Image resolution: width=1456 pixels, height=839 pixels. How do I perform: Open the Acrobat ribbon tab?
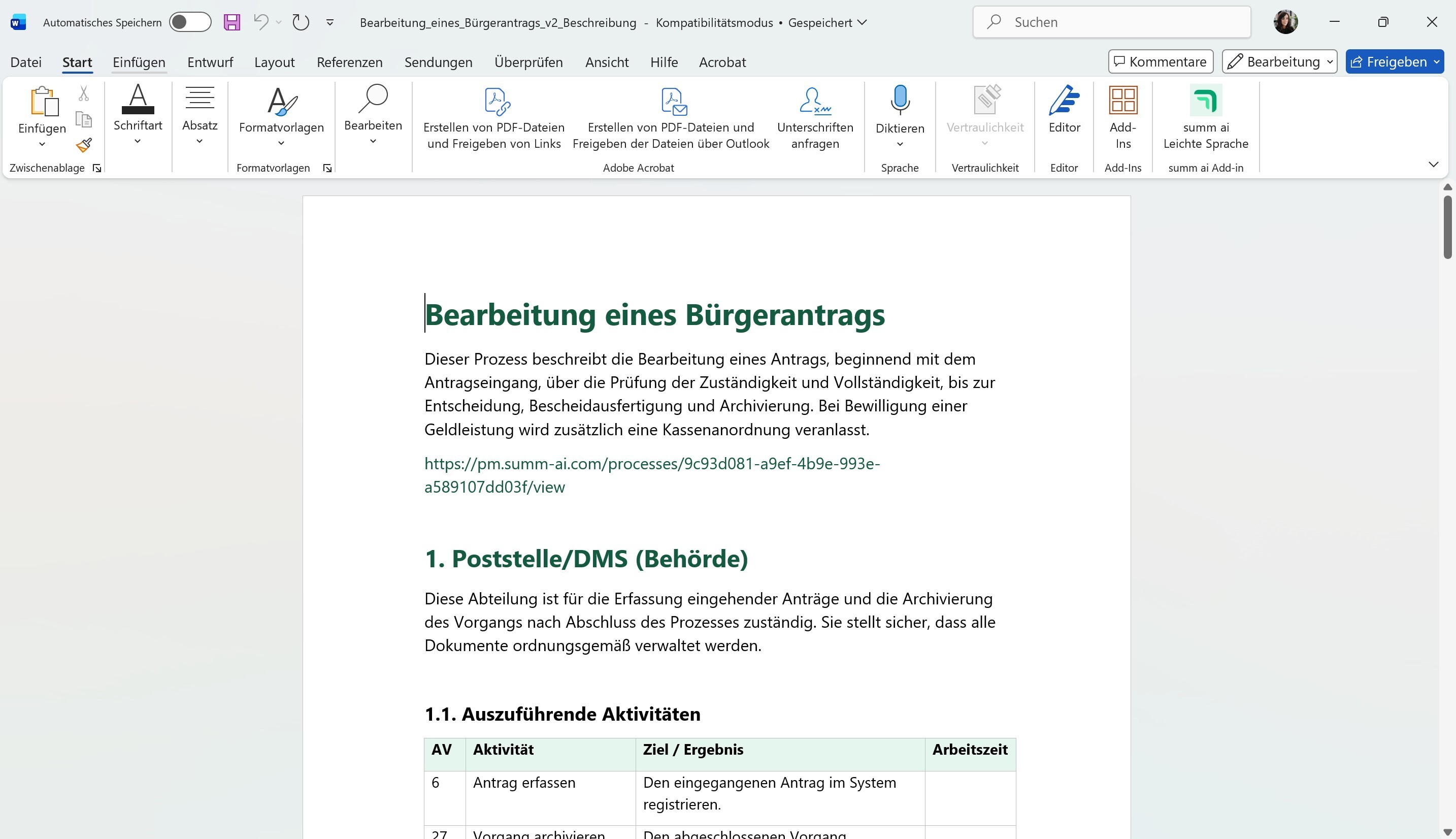tap(722, 61)
